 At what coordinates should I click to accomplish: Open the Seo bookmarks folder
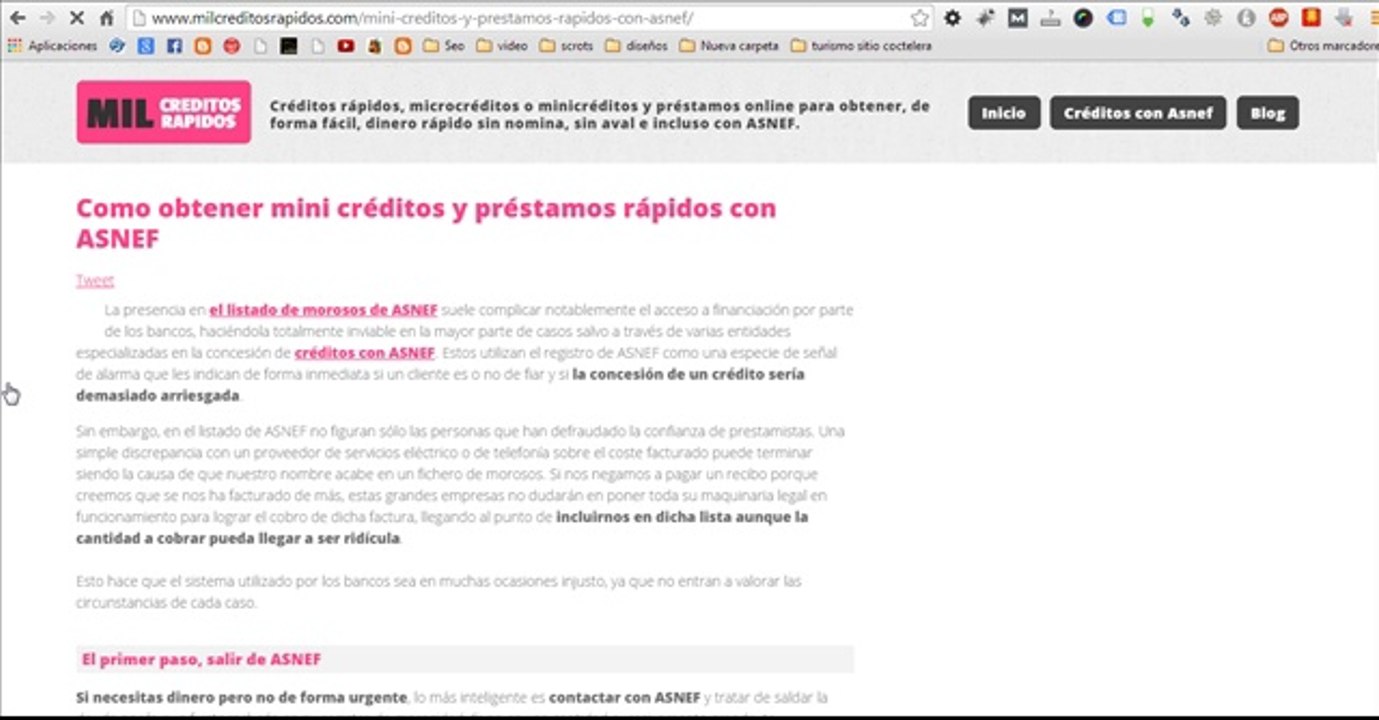point(444,46)
